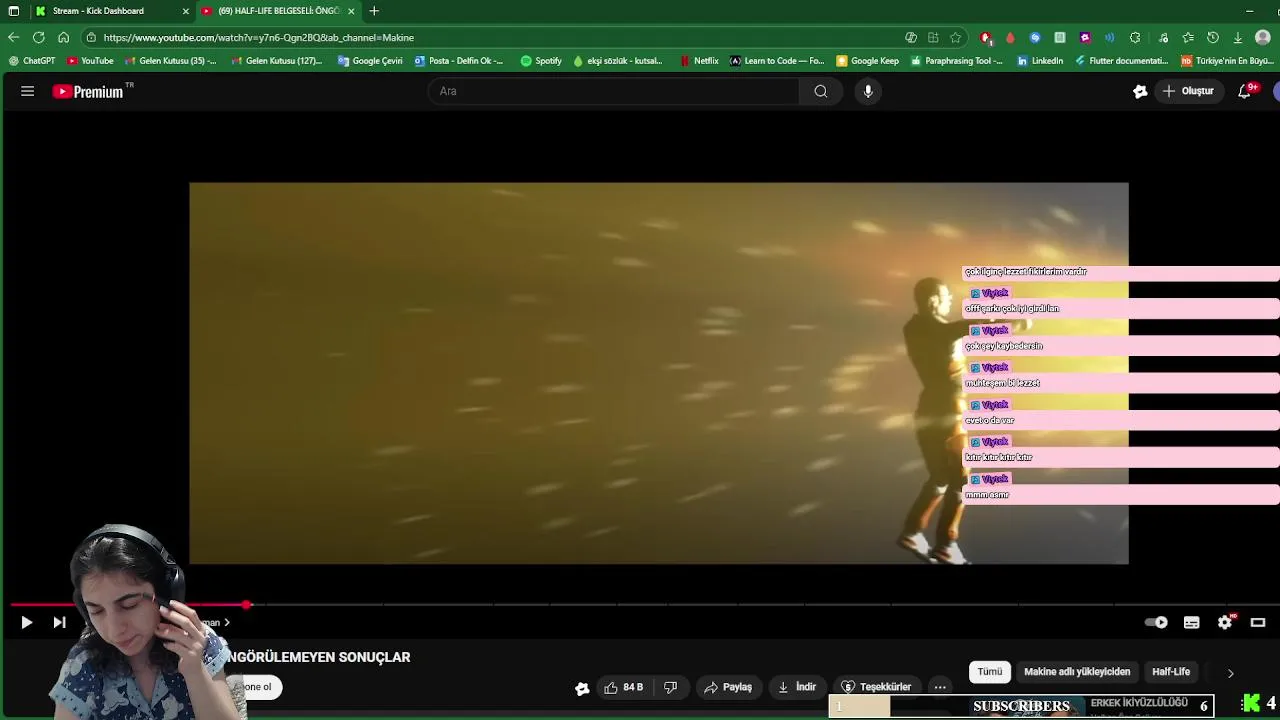The height and width of the screenshot is (720, 1280).
Task: Open the favorites list icon
Action: click(x=1188, y=37)
